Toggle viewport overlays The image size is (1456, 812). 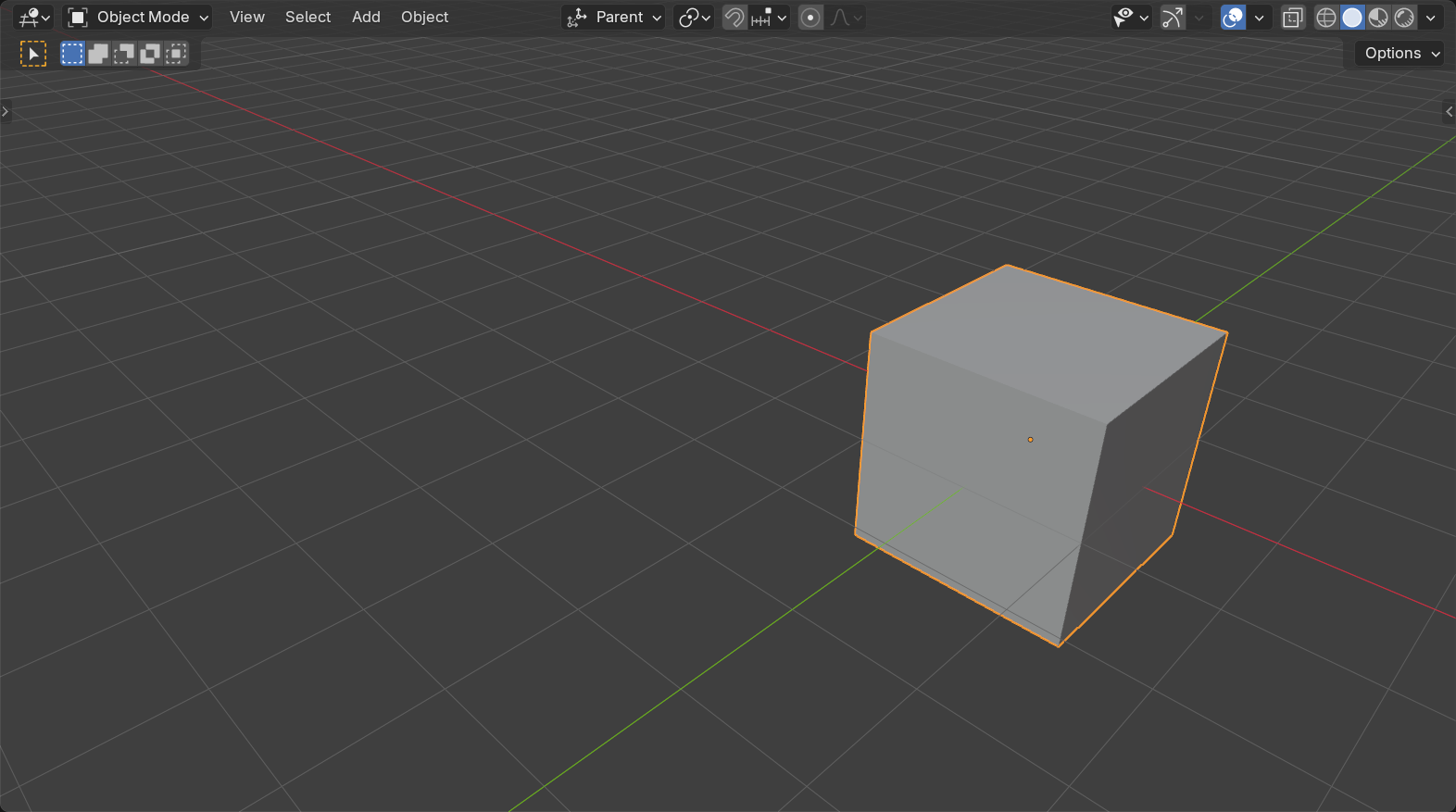[x=1233, y=17]
